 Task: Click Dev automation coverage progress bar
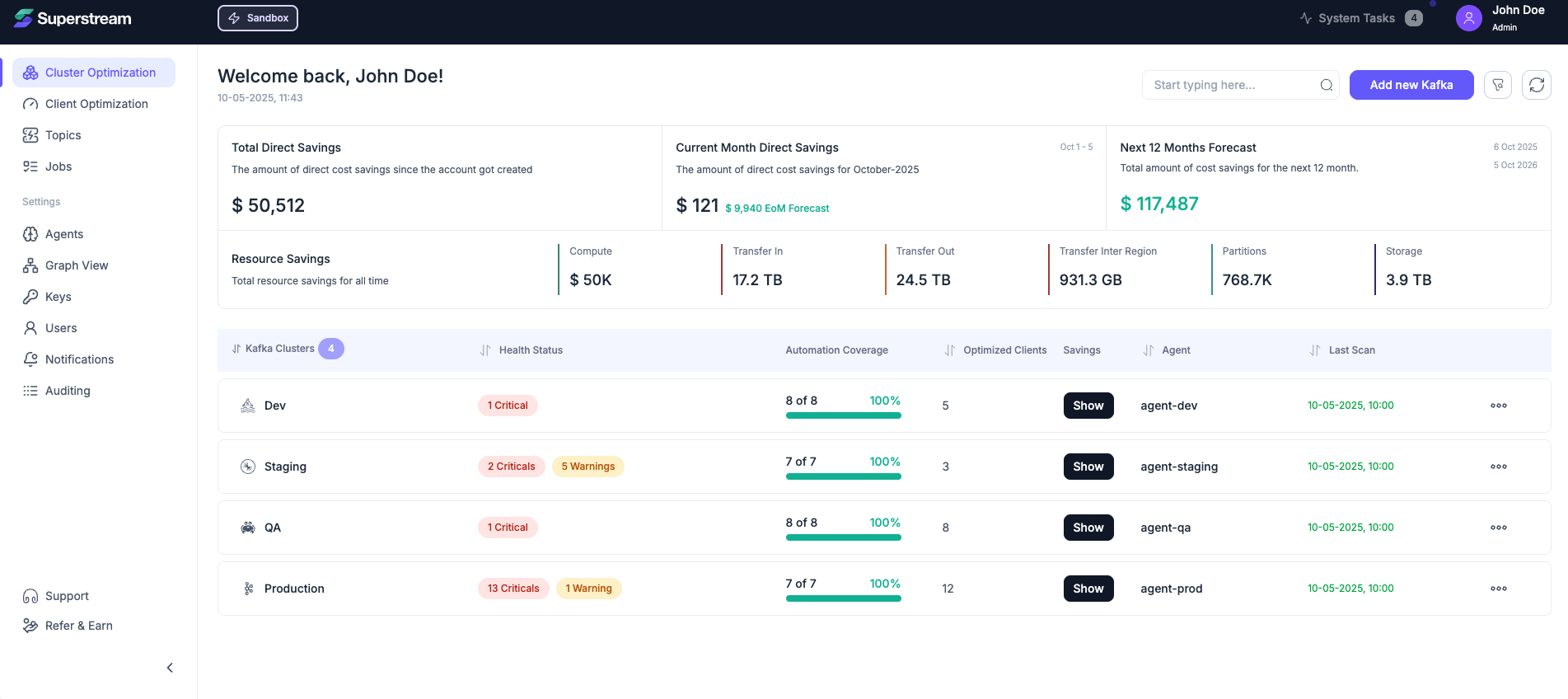click(844, 415)
